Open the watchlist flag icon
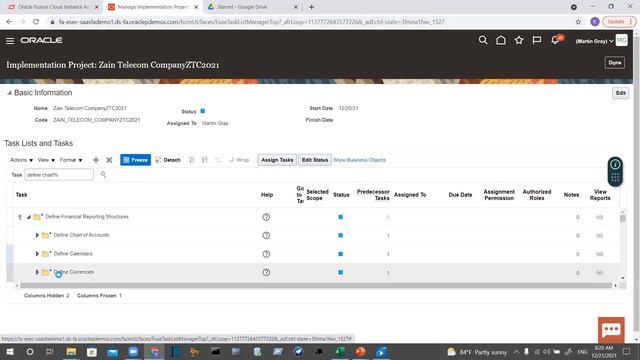The image size is (640, 360). (x=537, y=40)
